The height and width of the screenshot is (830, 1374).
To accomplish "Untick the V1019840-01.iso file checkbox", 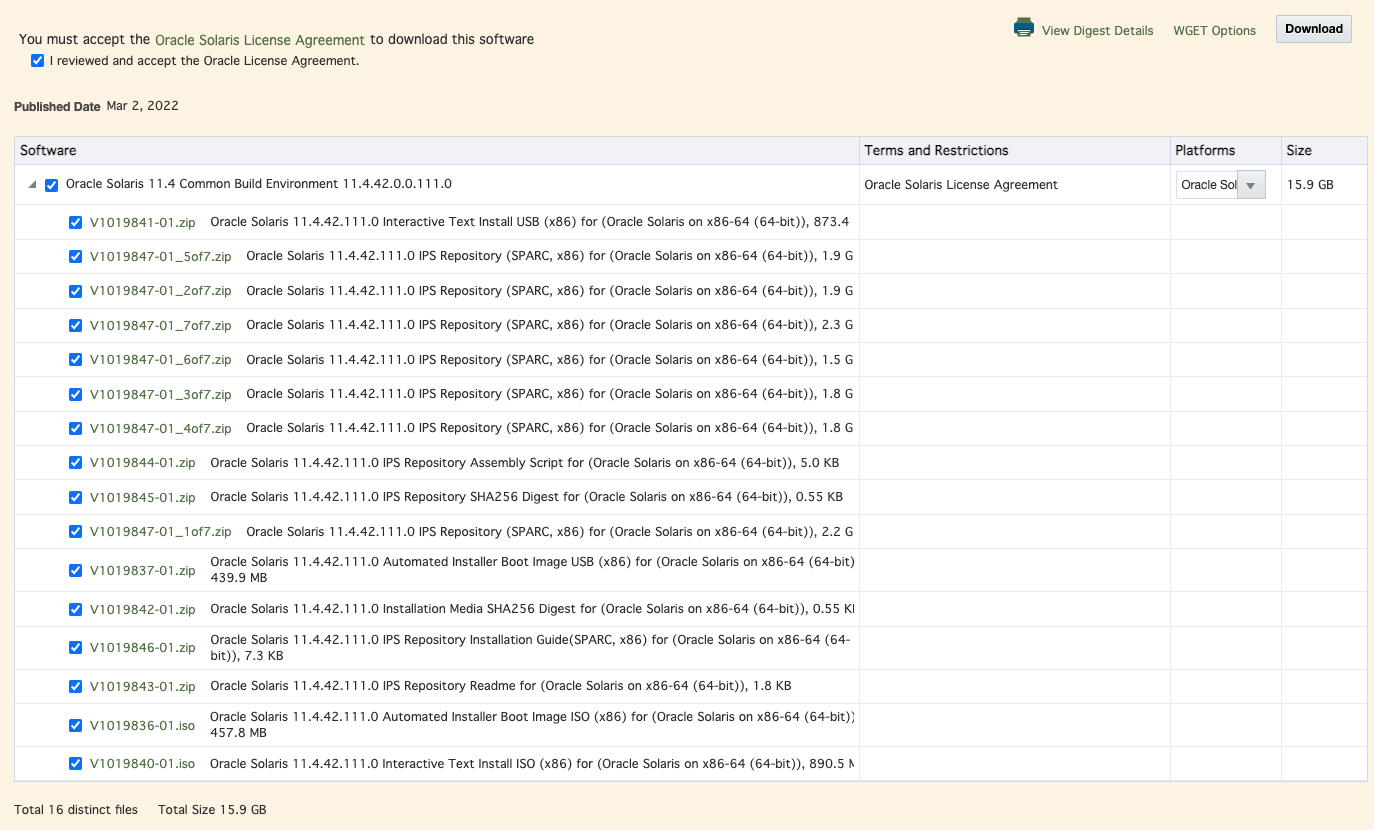I will (75, 763).
